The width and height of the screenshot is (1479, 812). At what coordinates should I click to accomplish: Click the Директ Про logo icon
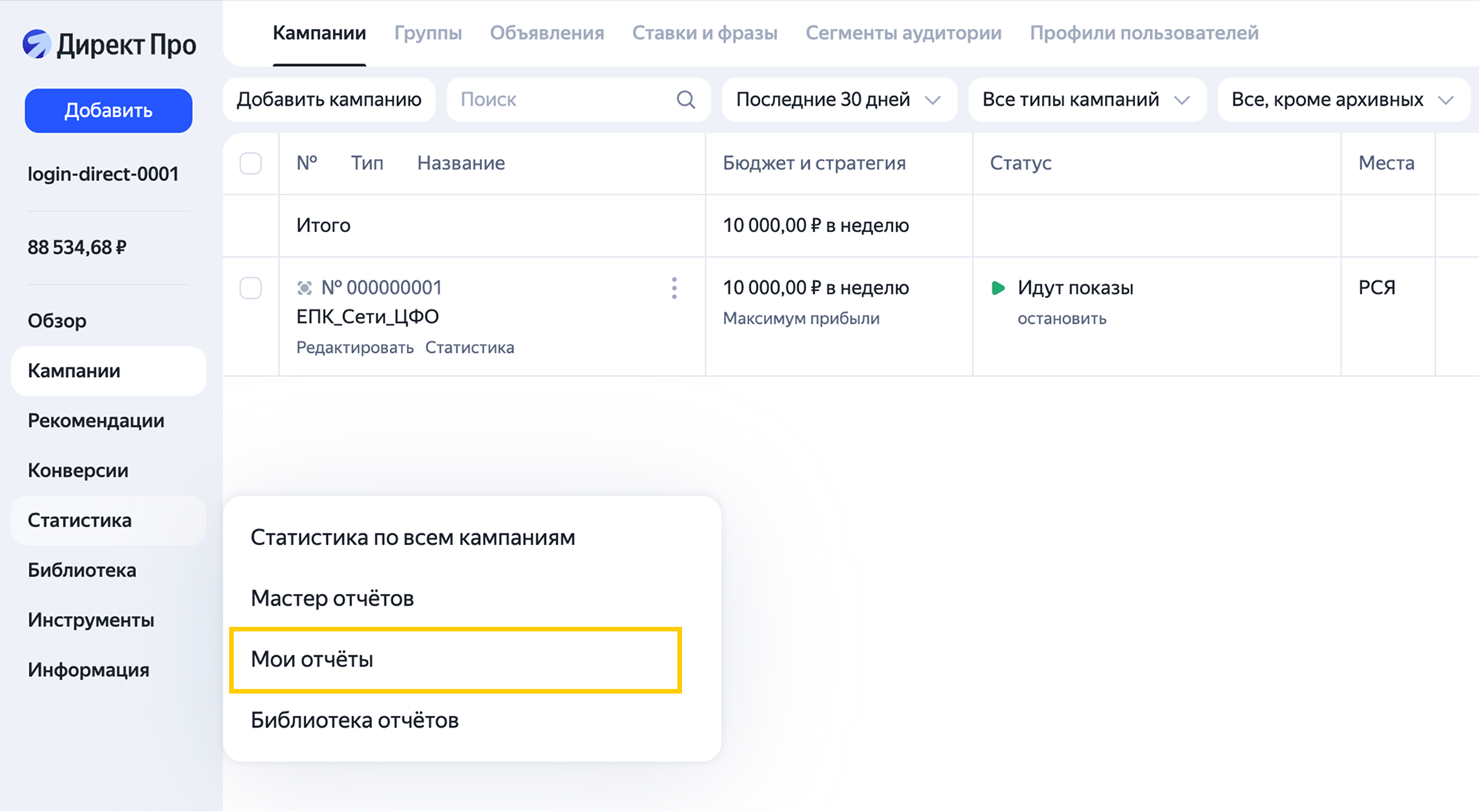click(x=36, y=44)
